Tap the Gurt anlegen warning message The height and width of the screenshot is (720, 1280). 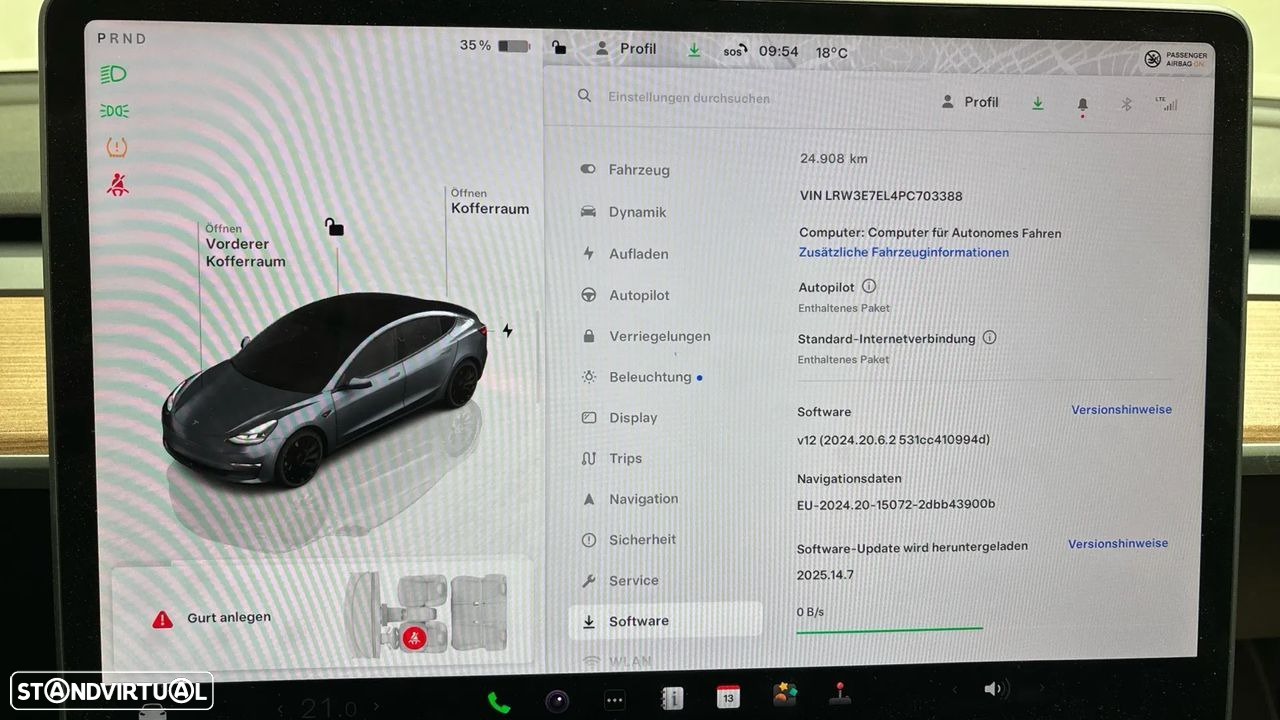211,619
